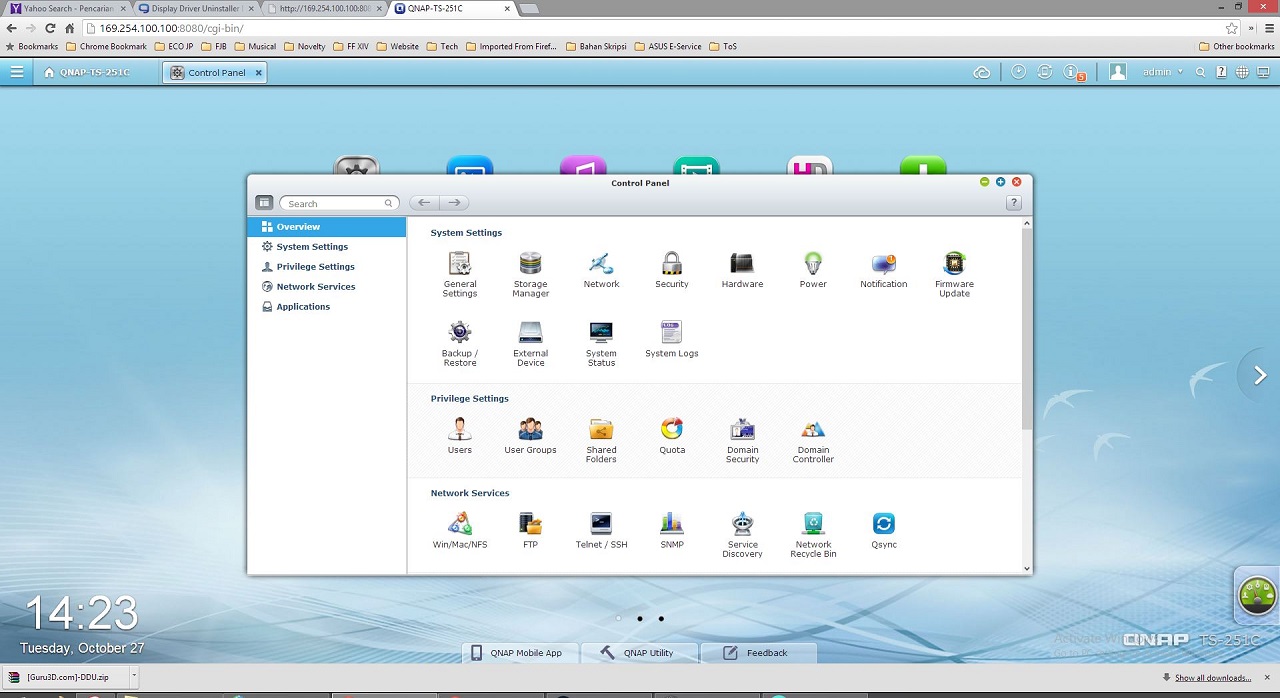Image resolution: width=1280 pixels, height=698 pixels.
Task: Open the Quota settings icon
Action: (x=672, y=435)
